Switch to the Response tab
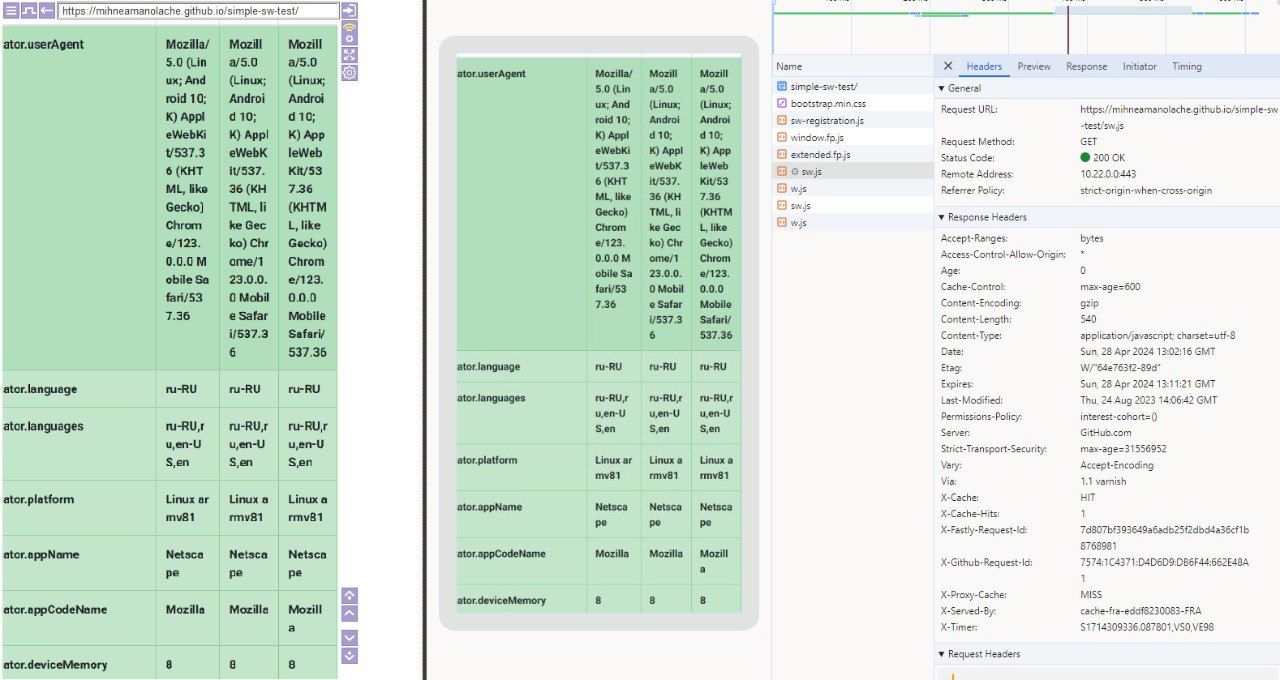Image resolution: width=1280 pixels, height=680 pixels. tap(1086, 66)
